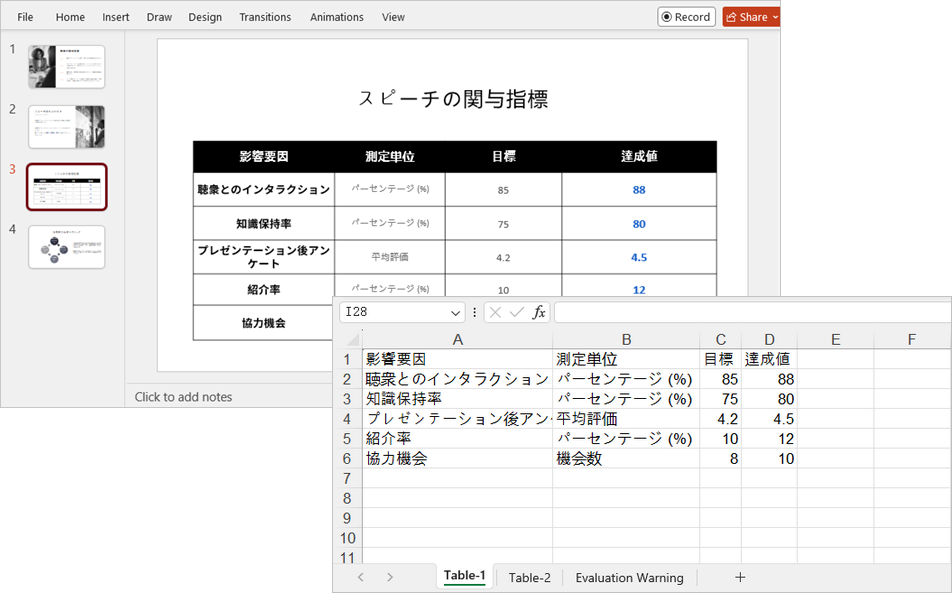Viewport: 952px width, 593px height.
Task: Click the Select All corner of spreadsheet
Action: [352, 339]
